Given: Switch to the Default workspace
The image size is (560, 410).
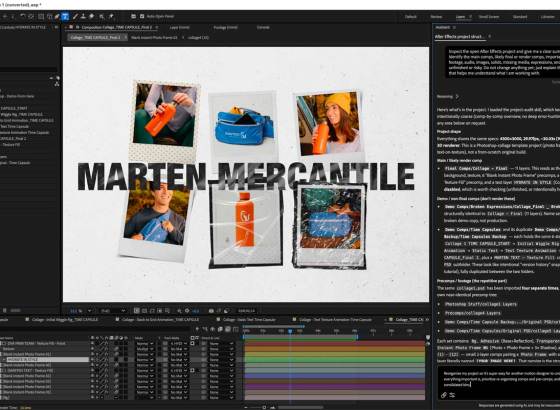Looking at the screenshot, I should [410, 16].
